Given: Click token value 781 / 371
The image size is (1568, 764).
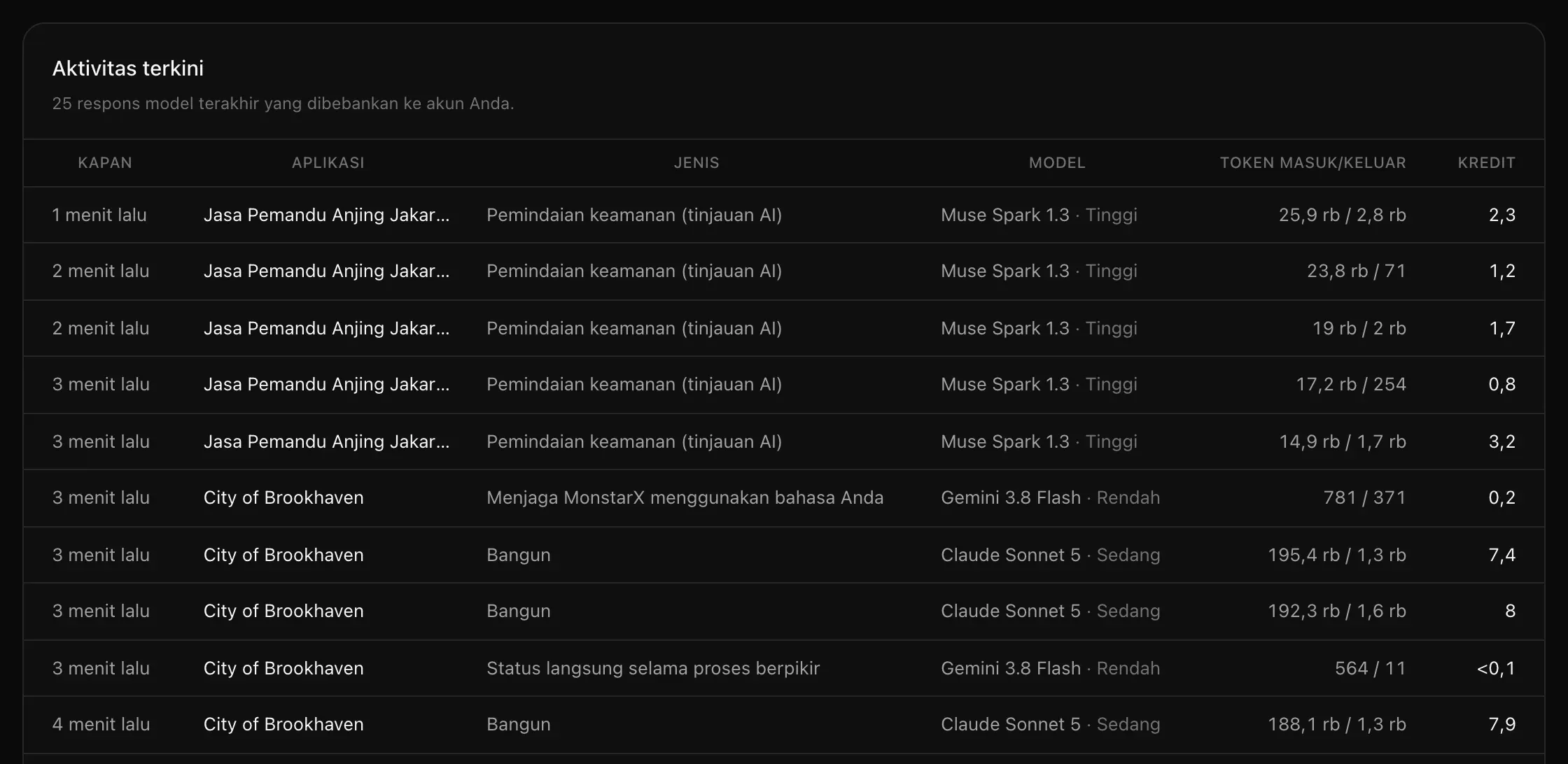Looking at the screenshot, I should [x=1365, y=497].
